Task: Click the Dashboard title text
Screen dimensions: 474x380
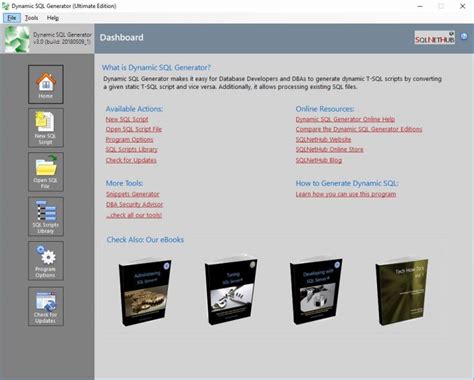Action: [x=122, y=38]
